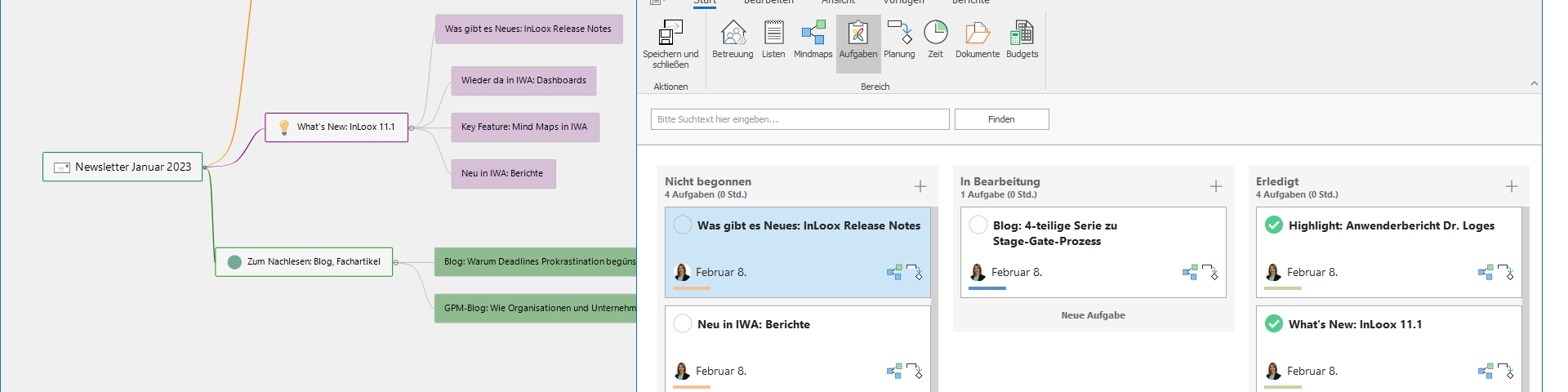Open the Betreuung section
The width and height of the screenshot is (1568, 392).
pyautogui.click(x=733, y=33)
